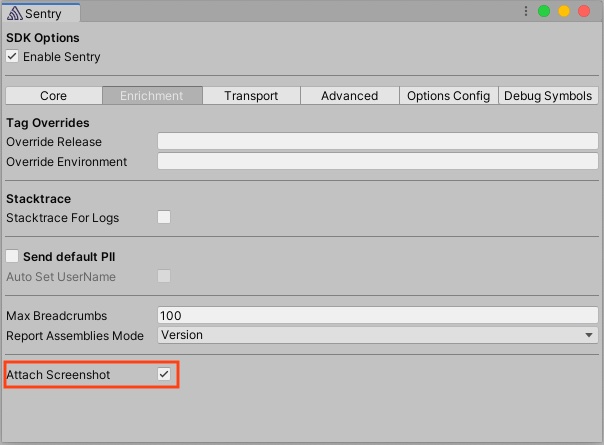Open the Transport tab
The width and height of the screenshot is (604, 445).
click(x=251, y=96)
